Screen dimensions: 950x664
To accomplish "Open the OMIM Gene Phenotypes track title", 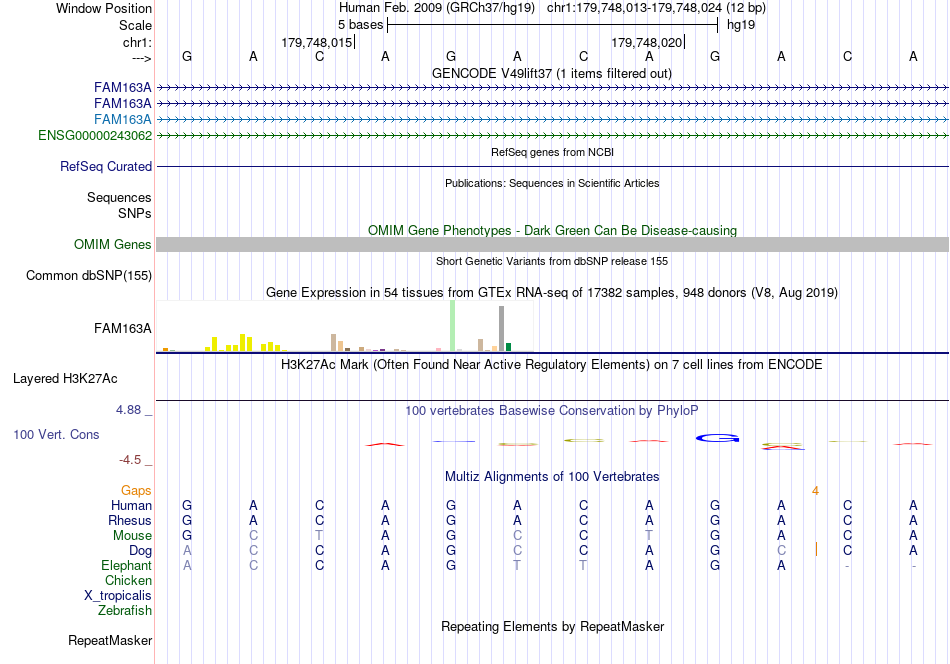I will click(552, 230).
